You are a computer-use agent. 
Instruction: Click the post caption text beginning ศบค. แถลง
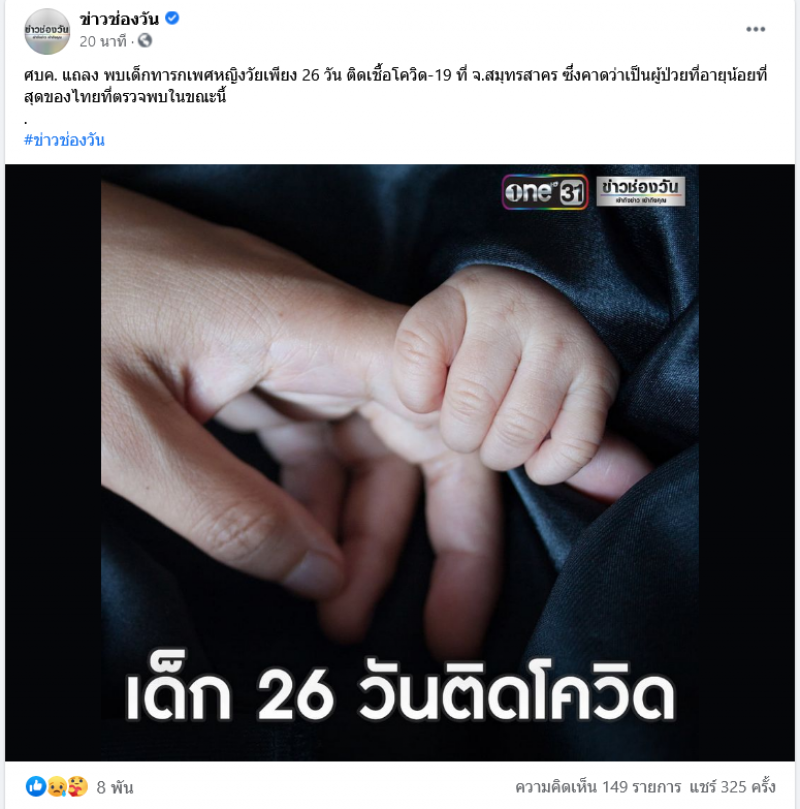pos(396,86)
